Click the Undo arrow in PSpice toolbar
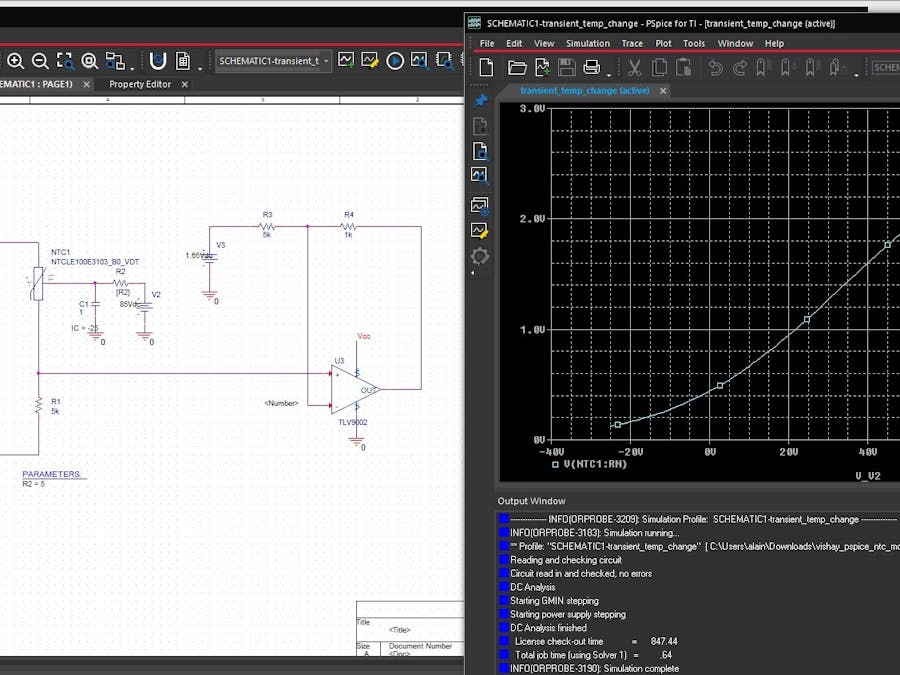Screen dimensions: 900x675 point(715,68)
